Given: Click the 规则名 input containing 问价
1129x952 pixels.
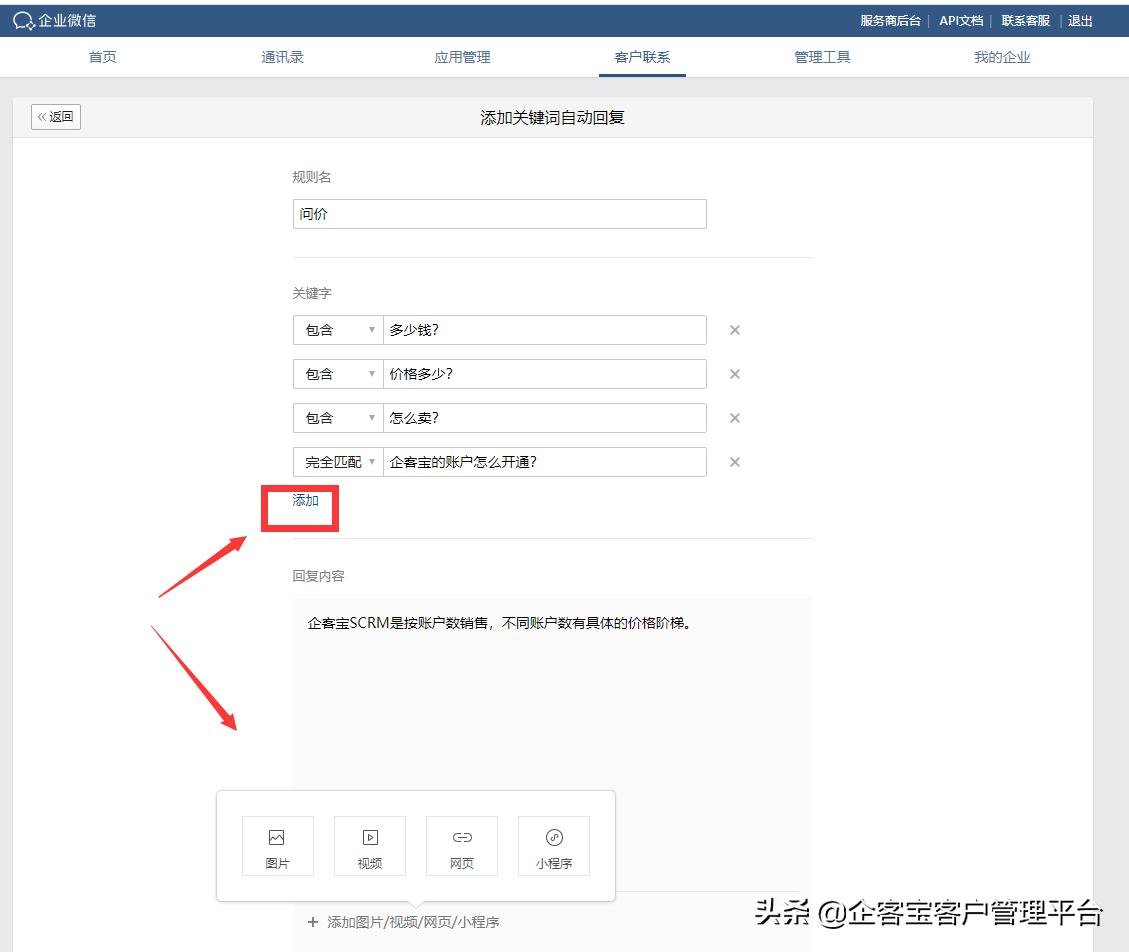Looking at the screenshot, I should point(499,213).
